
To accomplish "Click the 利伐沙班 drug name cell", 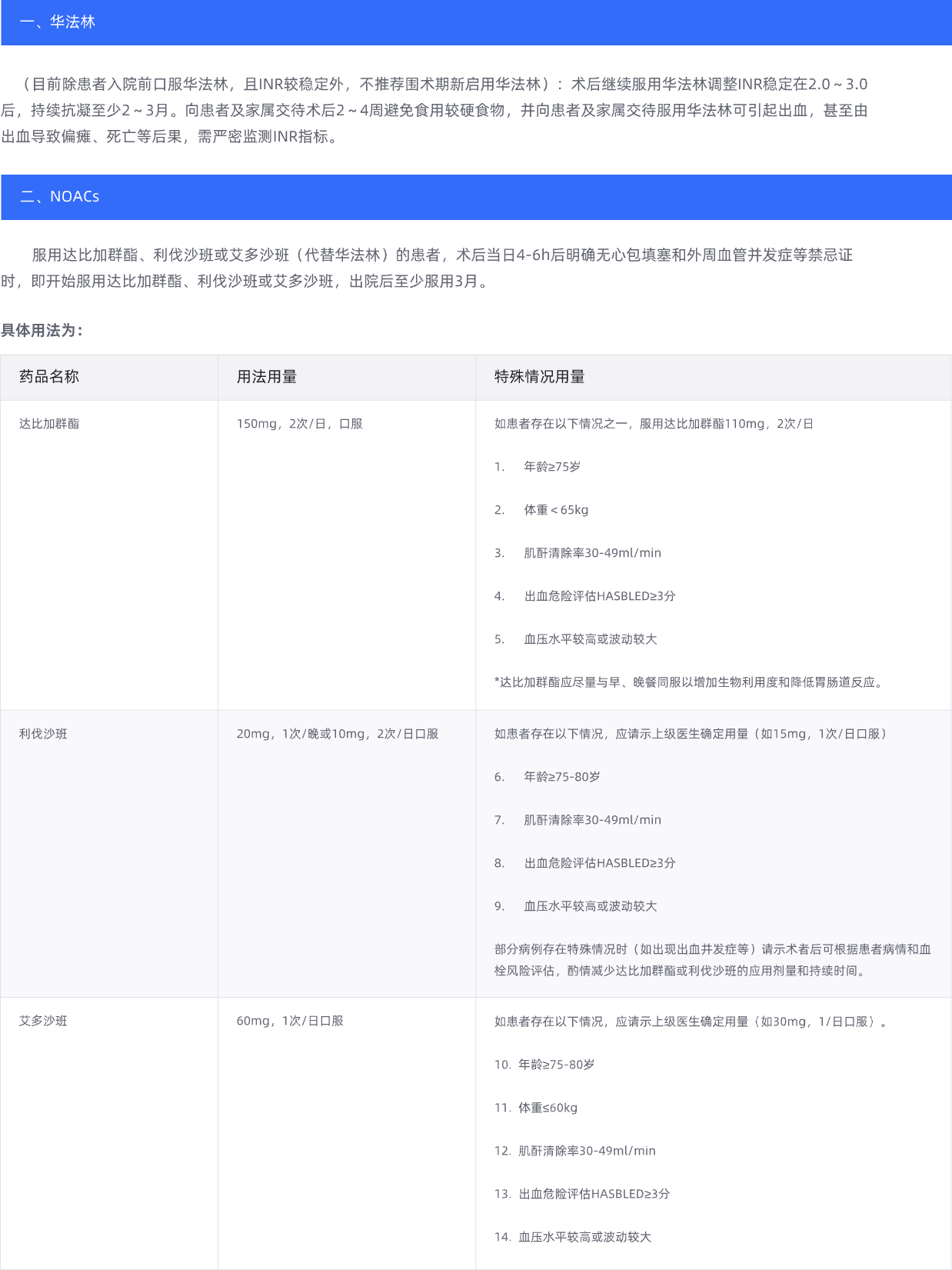I will coord(43,734).
